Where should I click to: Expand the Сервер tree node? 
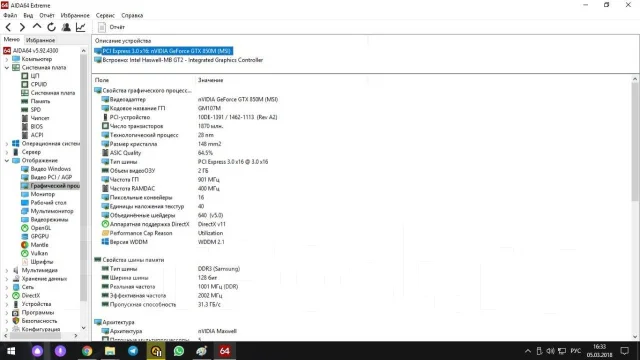(6, 152)
